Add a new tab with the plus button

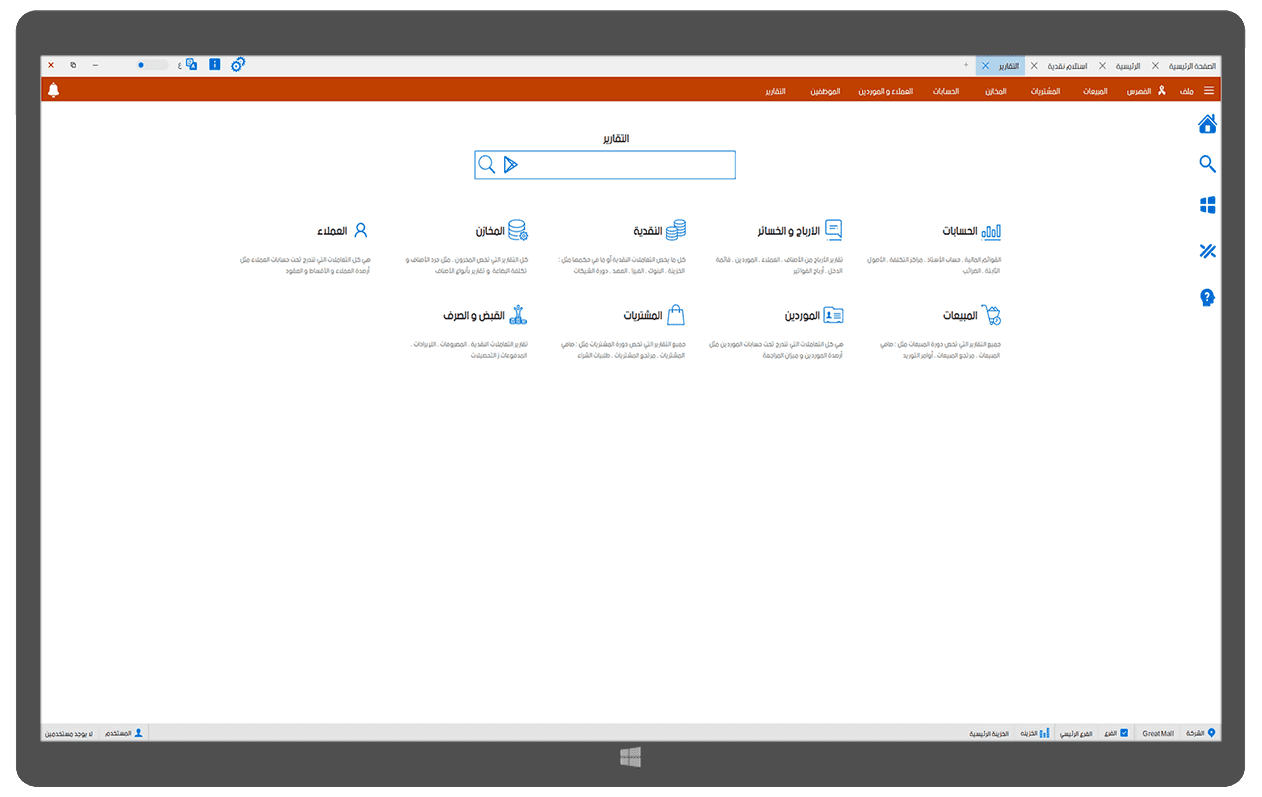pos(965,65)
